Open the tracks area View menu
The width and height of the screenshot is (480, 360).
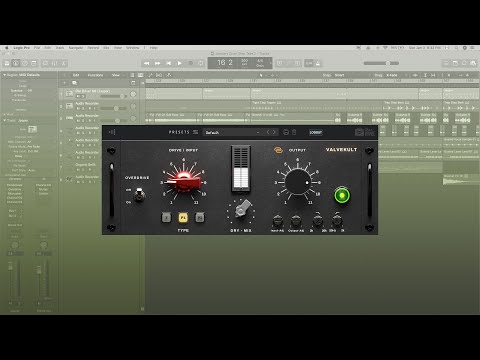(116, 75)
